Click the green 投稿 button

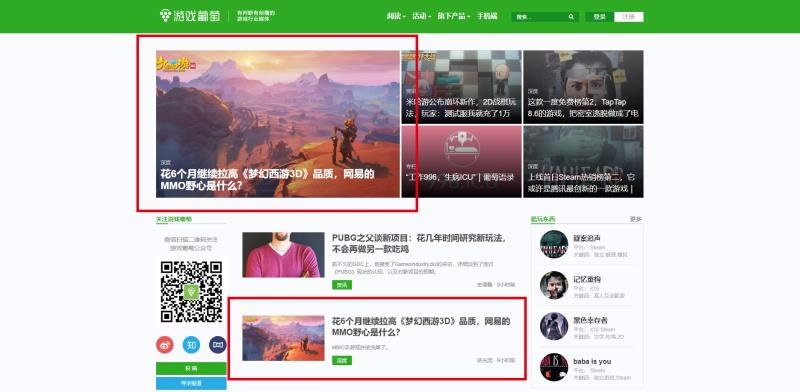pos(191,369)
